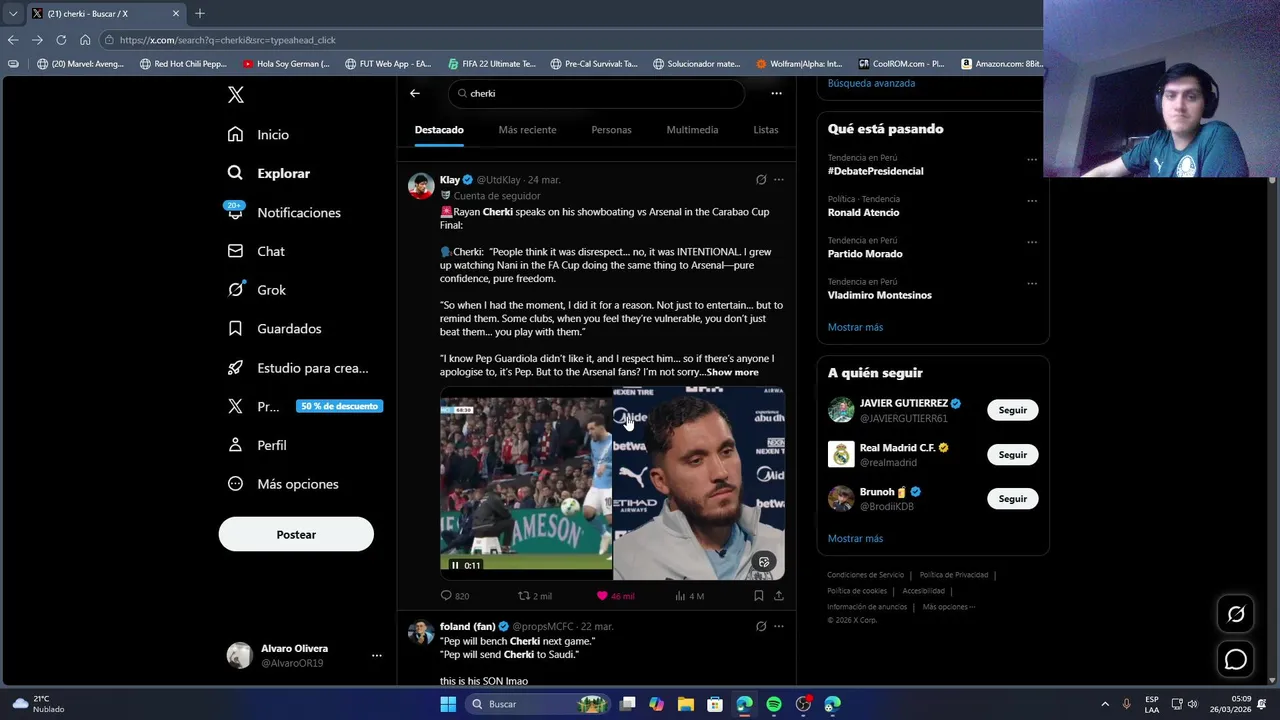1280x720 pixels.
Task: Click the X logo in sidebar
Action: (236, 95)
